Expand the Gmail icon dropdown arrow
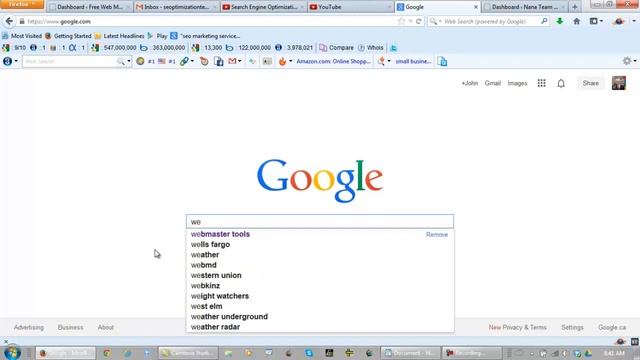 (x=240, y=61)
